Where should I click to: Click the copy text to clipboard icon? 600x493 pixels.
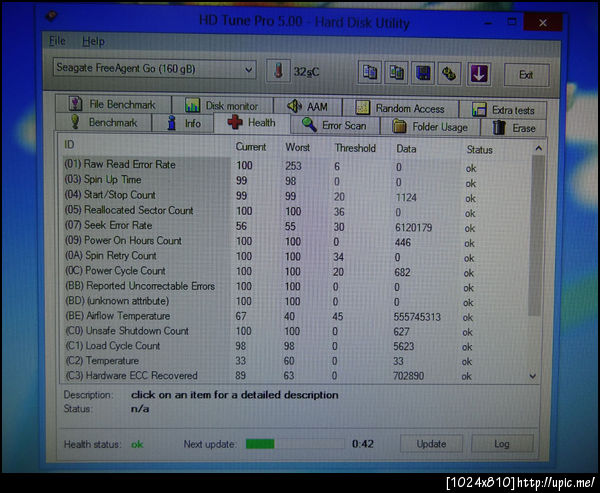point(370,72)
